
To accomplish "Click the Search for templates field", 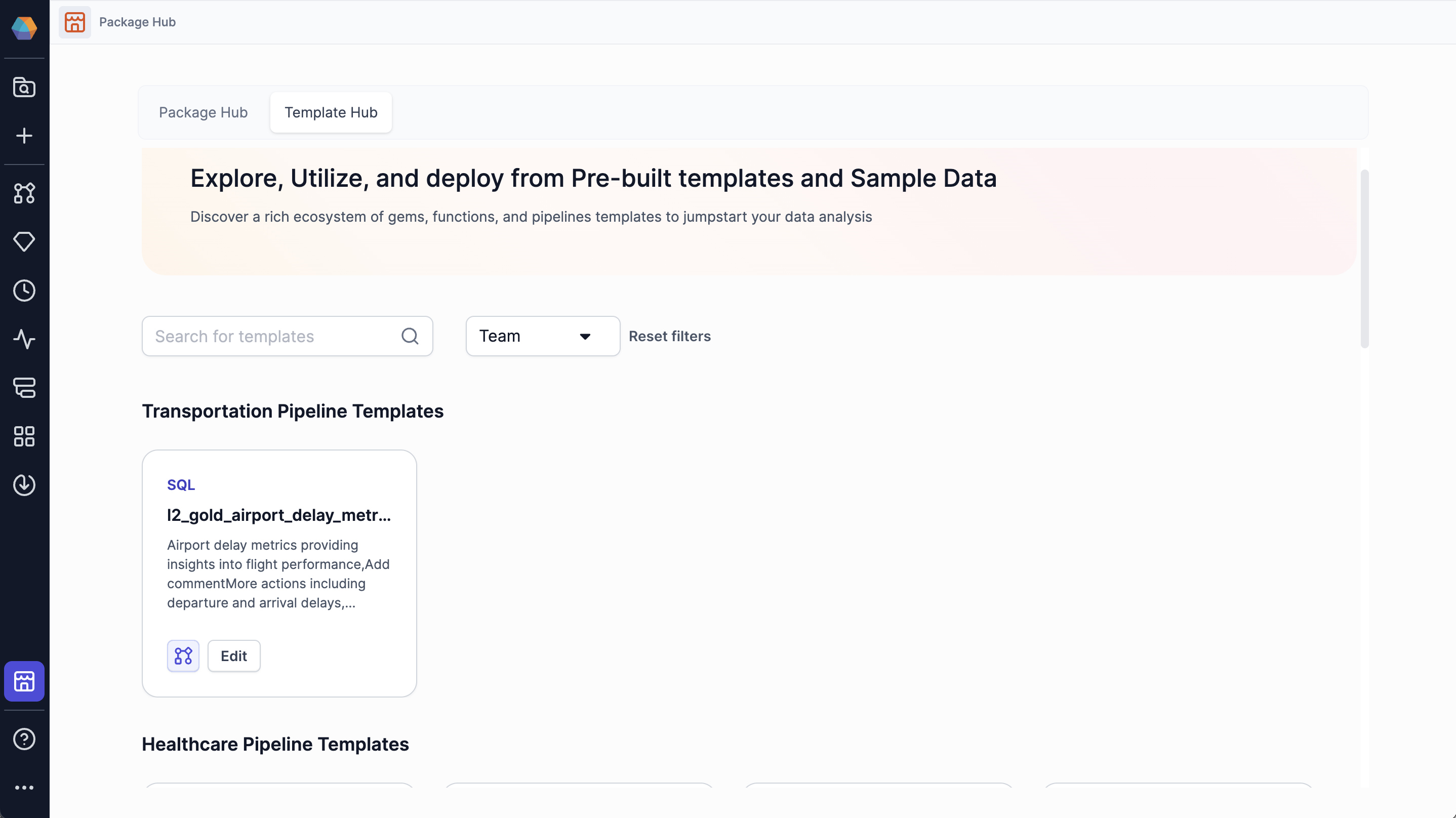I will pos(287,336).
